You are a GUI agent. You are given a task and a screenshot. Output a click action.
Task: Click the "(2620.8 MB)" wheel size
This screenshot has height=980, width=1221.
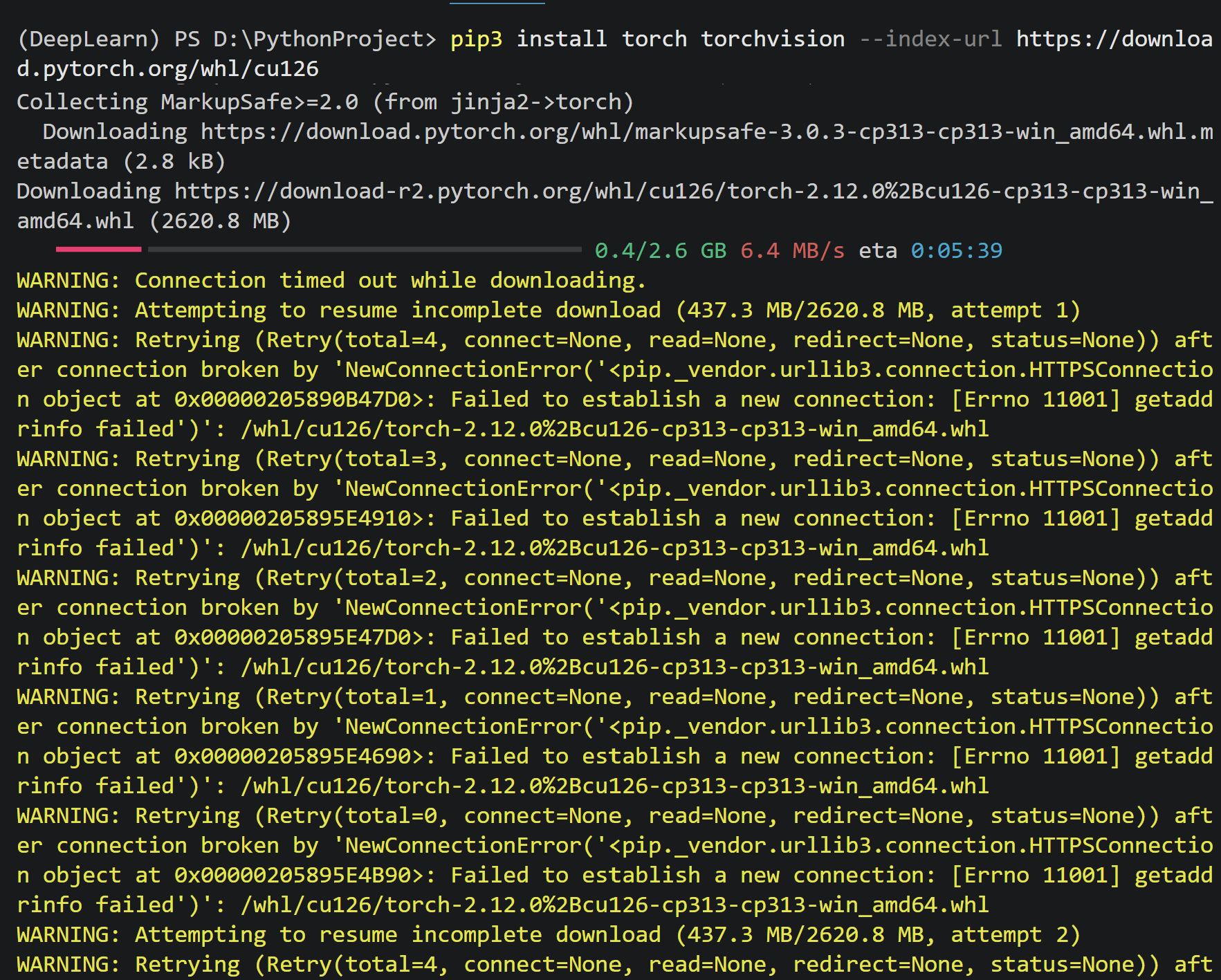coord(221,221)
